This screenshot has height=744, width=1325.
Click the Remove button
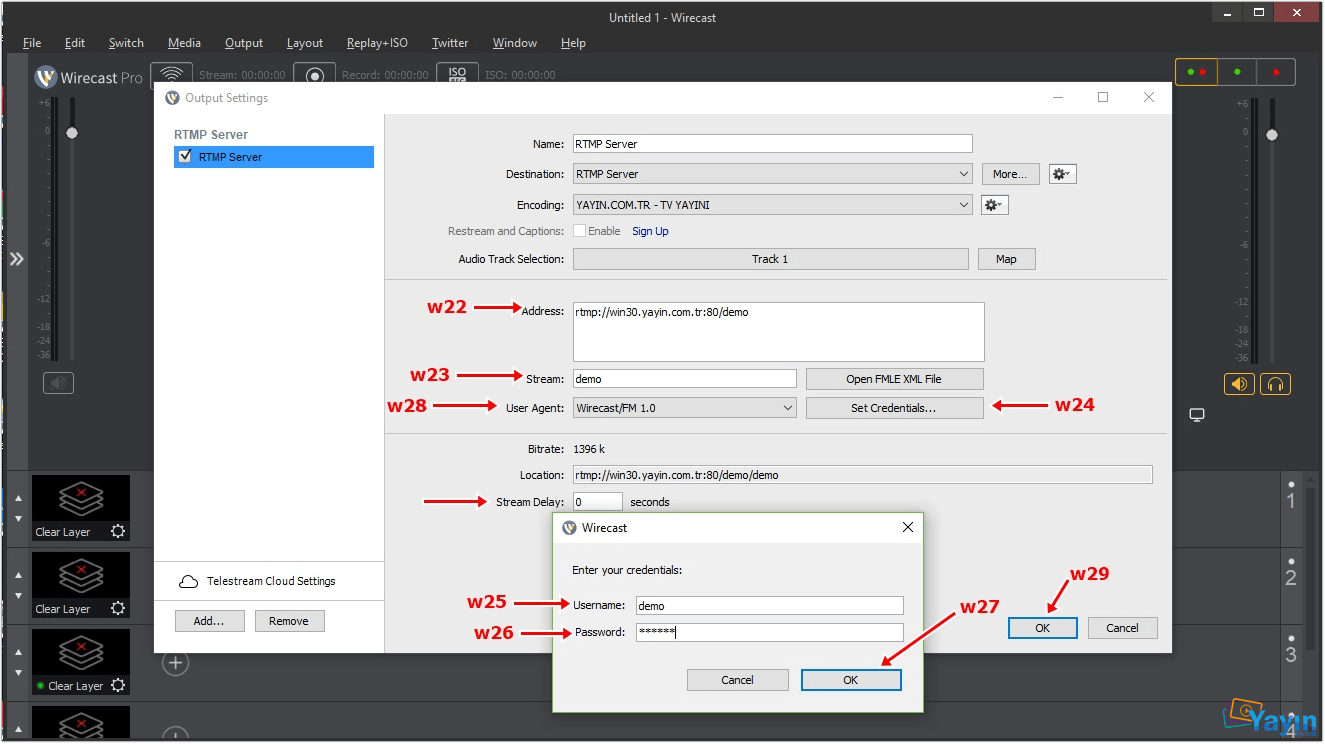tap(289, 621)
